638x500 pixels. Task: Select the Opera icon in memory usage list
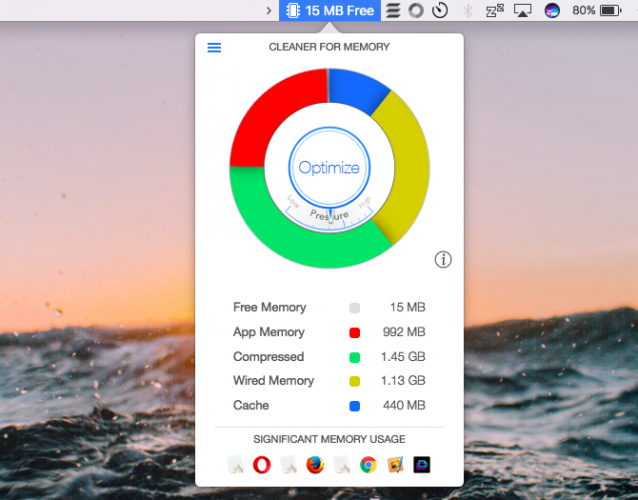click(x=262, y=465)
